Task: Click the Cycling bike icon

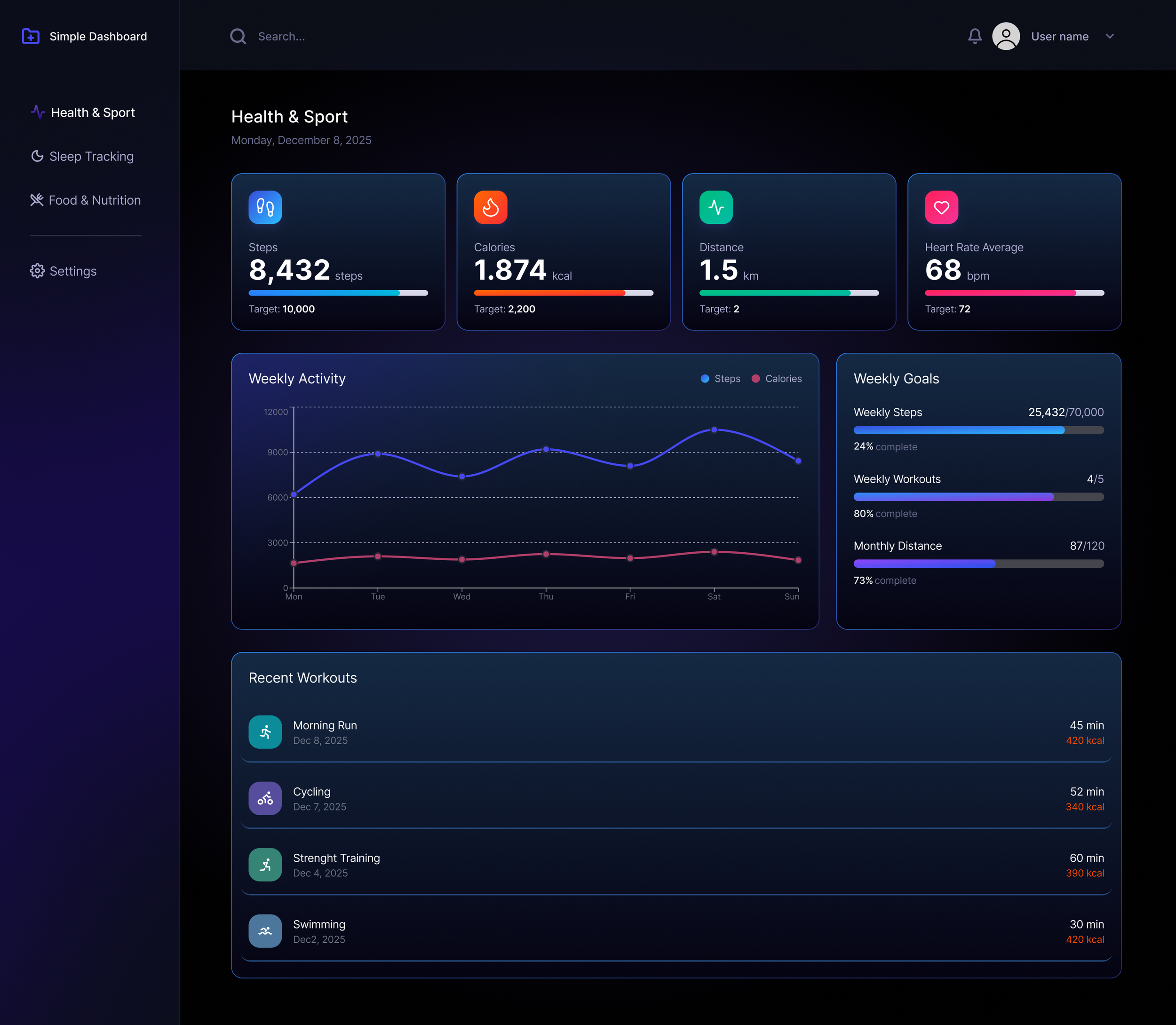Action: click(265, 798)
